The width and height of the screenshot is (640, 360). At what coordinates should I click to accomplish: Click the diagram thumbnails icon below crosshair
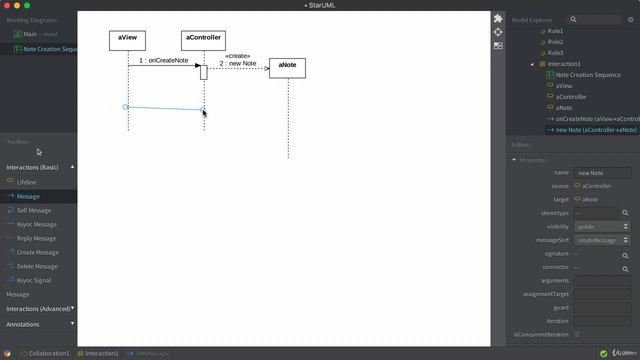498,46
